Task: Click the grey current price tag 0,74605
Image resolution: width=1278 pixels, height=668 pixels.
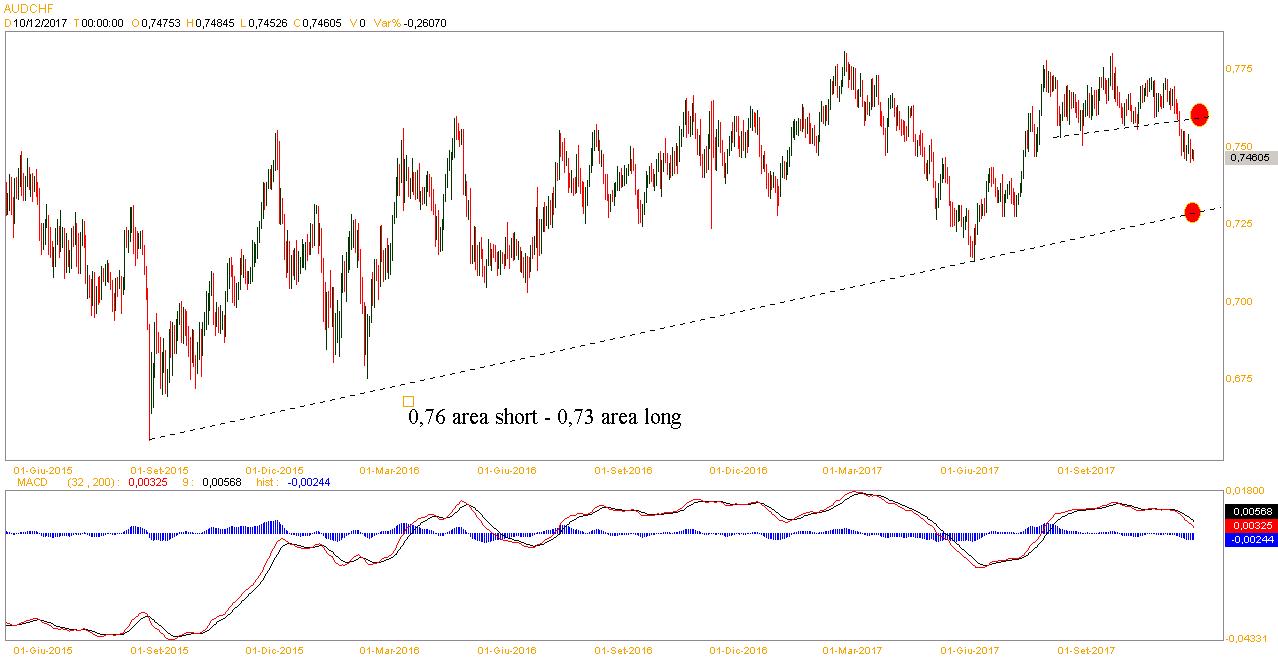Action: [1249, 157]
